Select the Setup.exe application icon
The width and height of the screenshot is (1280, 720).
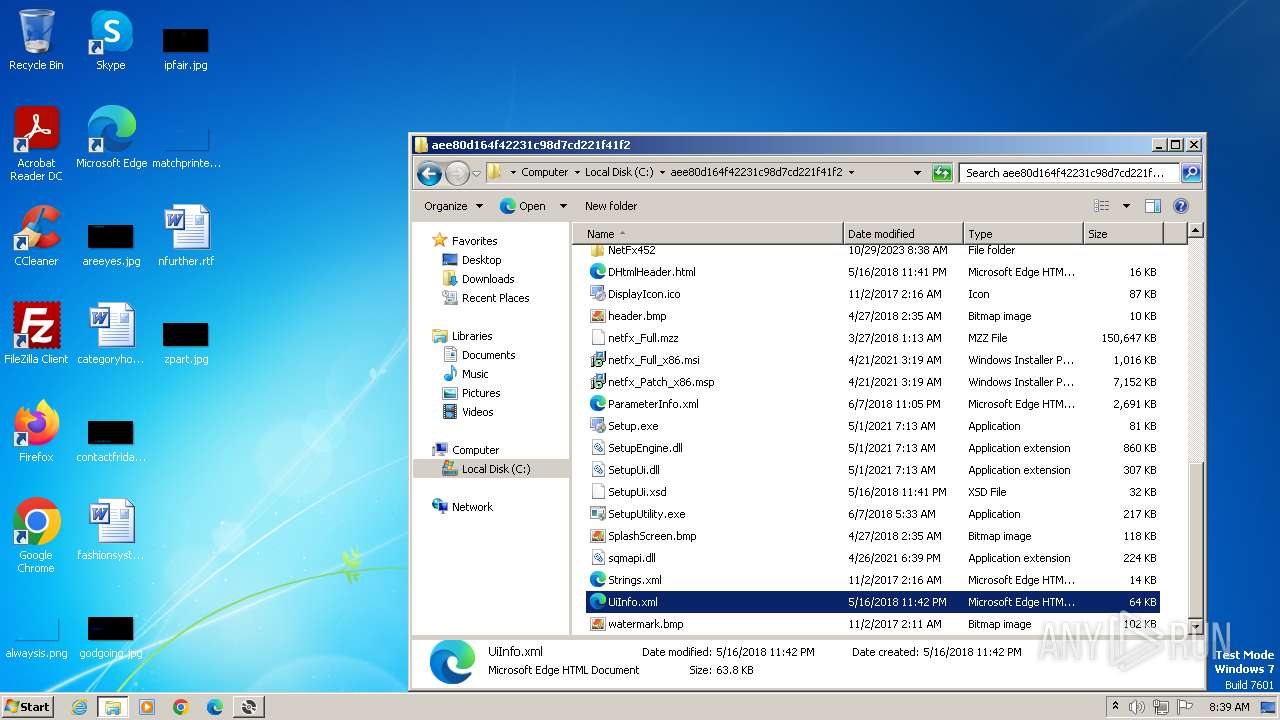pyautogui.click(x=598, y=426)
